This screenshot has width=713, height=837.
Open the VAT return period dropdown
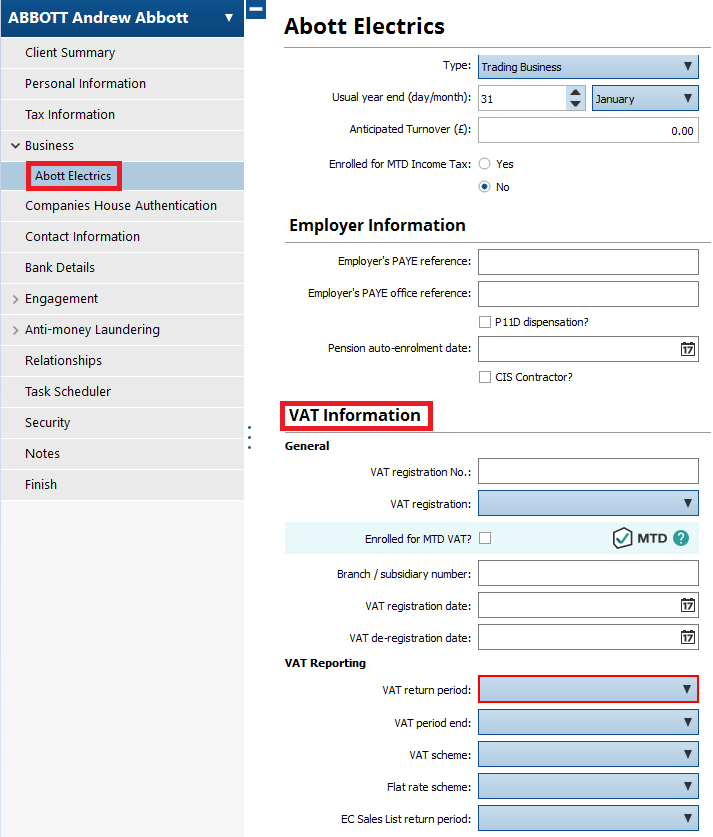588,689
